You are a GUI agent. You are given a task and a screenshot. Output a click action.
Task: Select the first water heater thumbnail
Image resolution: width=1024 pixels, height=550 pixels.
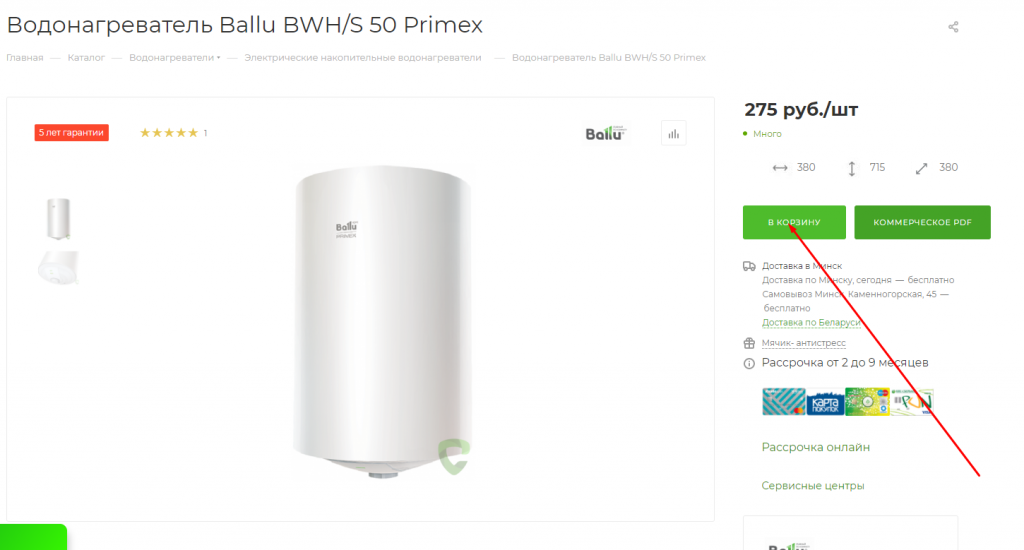point(57,218)
